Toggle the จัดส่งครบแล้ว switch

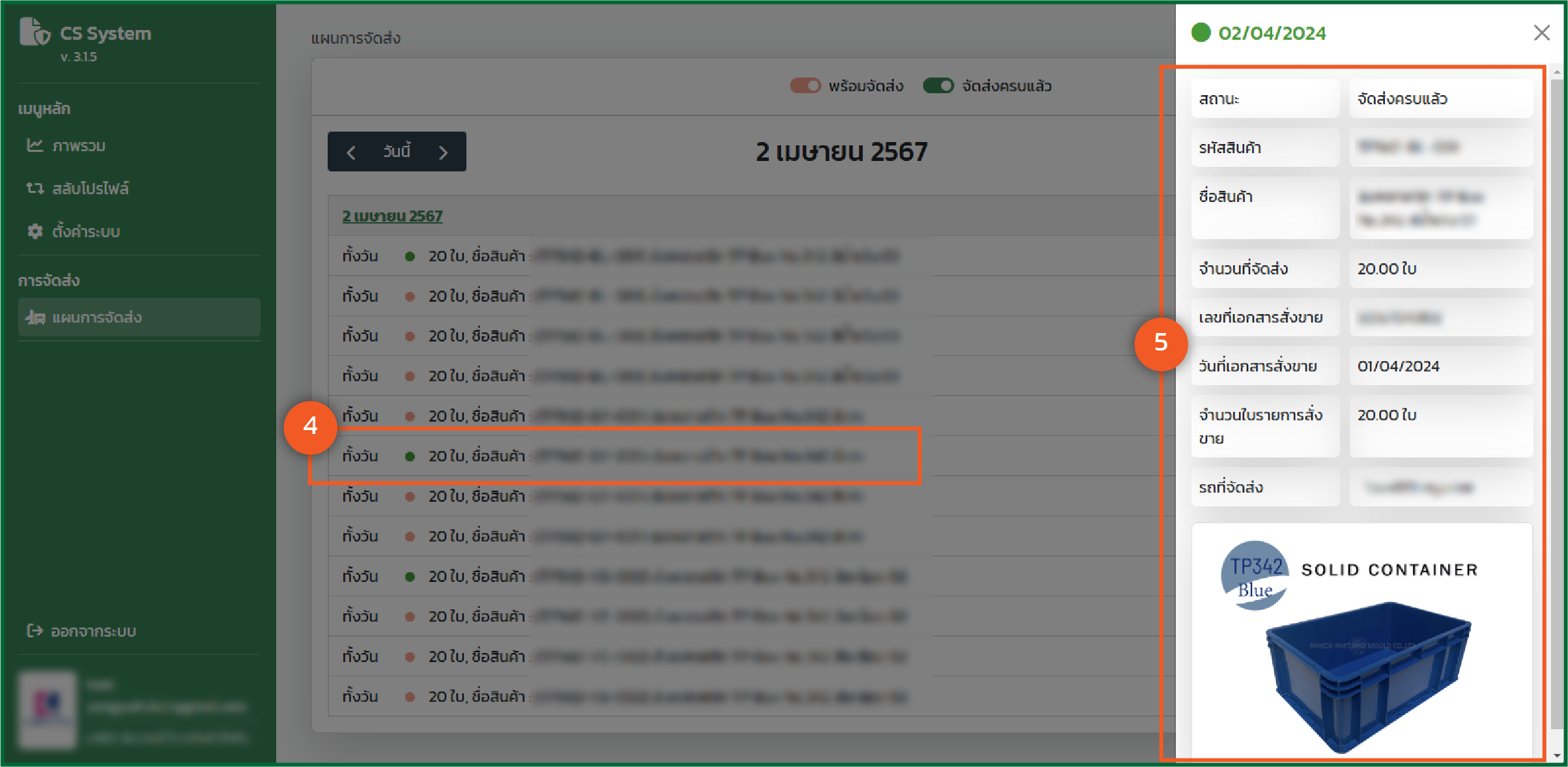click(938, 86)
